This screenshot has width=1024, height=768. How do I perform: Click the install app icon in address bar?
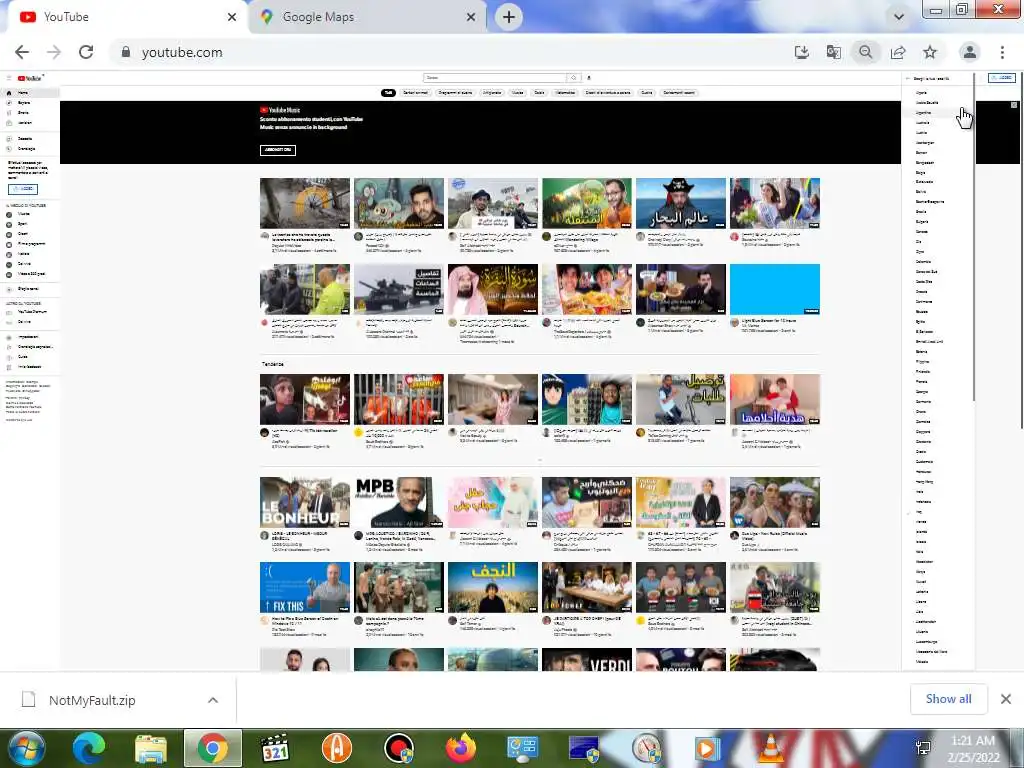(x=801, y=52)
